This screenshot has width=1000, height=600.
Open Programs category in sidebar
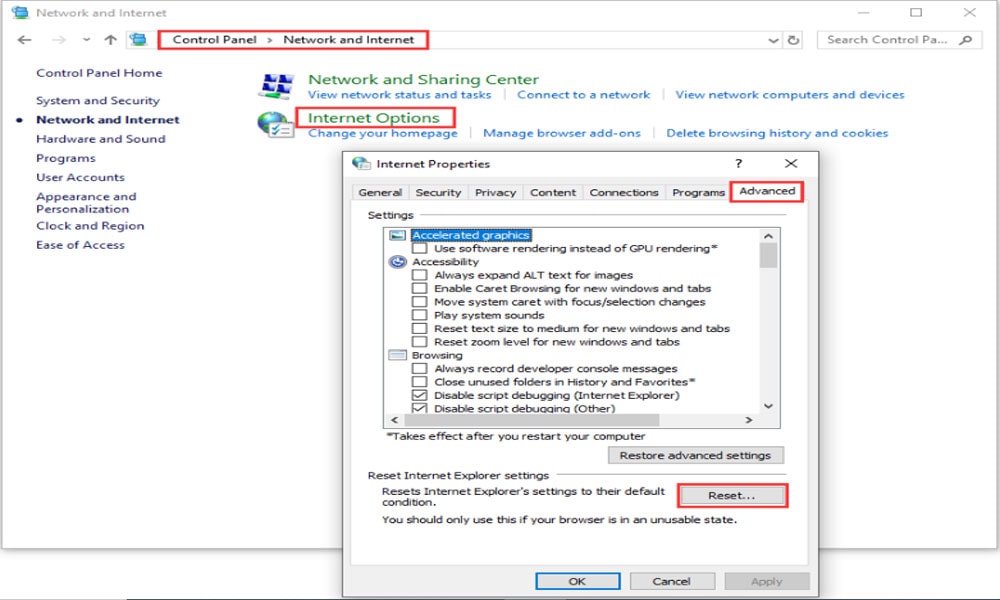coord(66,157)
